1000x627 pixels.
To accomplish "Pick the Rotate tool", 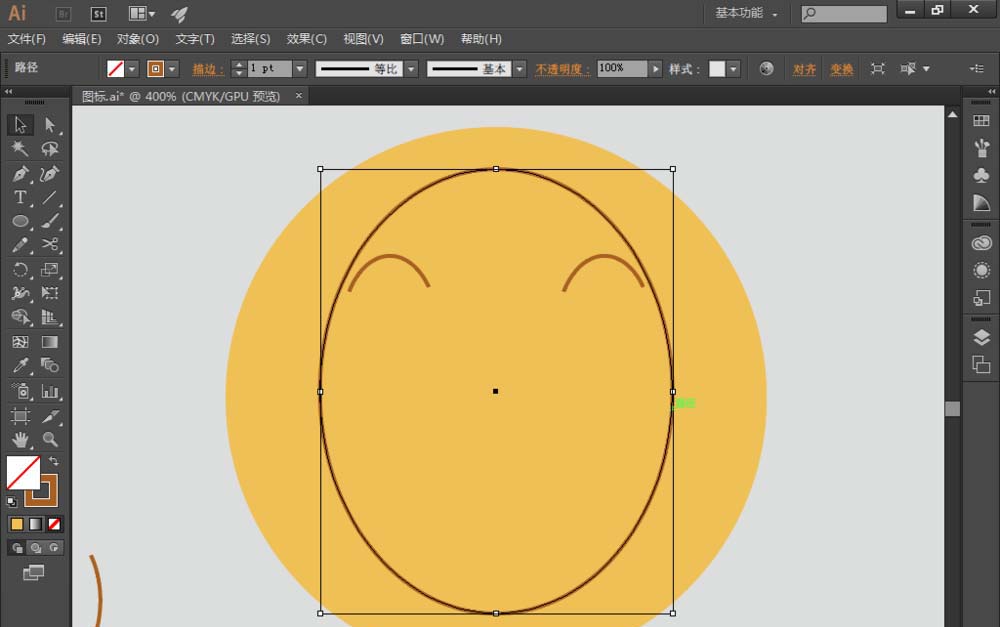I will click(20, 269).
